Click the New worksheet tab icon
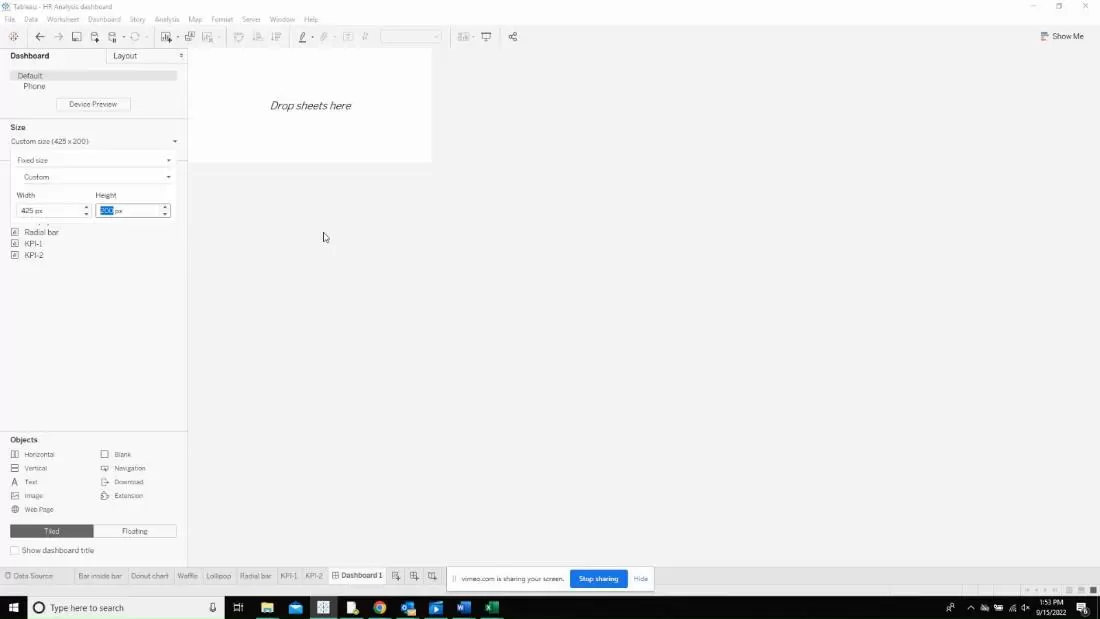 point(396,575)
